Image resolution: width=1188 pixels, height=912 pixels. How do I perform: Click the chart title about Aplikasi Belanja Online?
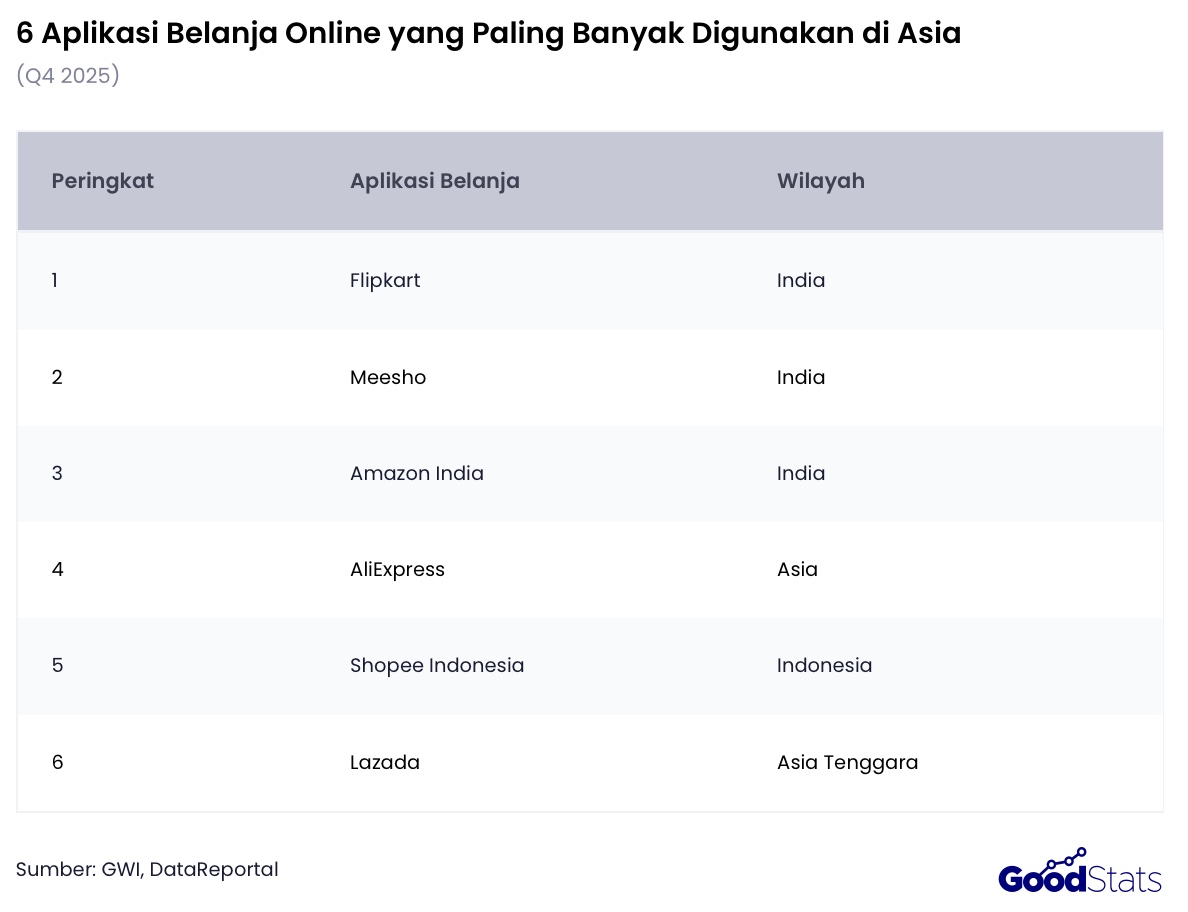[x=489, y=33]
